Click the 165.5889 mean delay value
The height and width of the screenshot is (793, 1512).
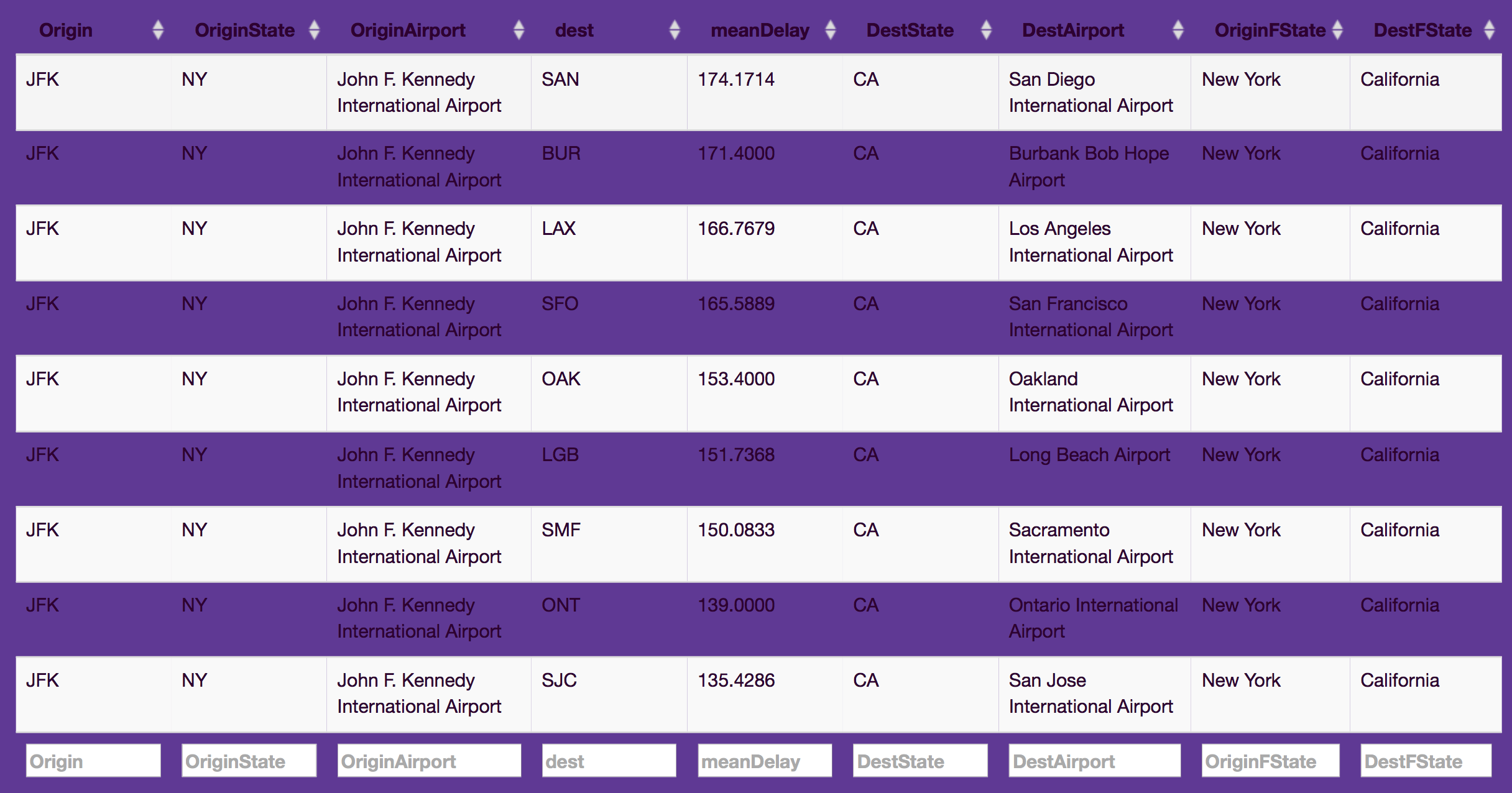point(736,304)
